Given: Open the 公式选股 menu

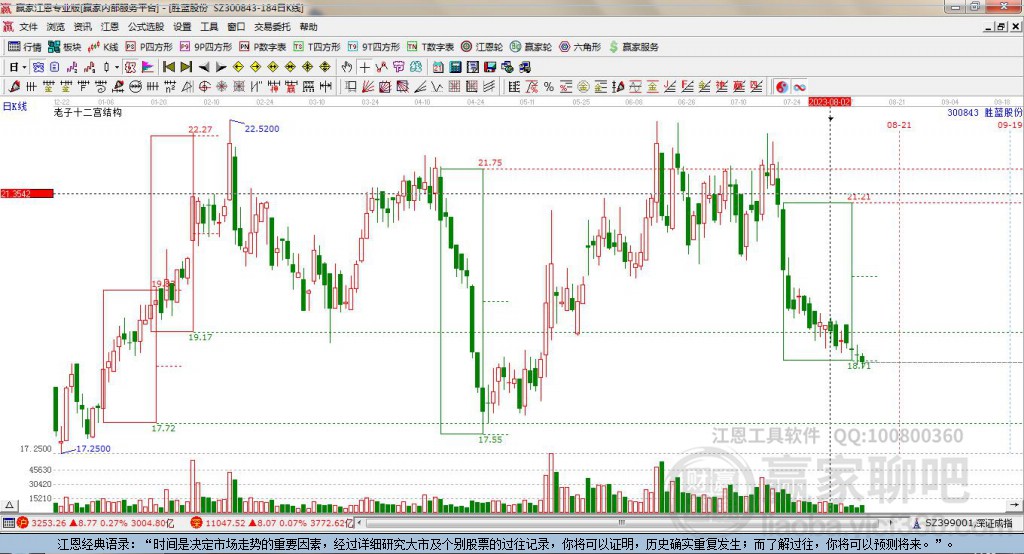Looking at the screenshot, I should coord(146,27).
